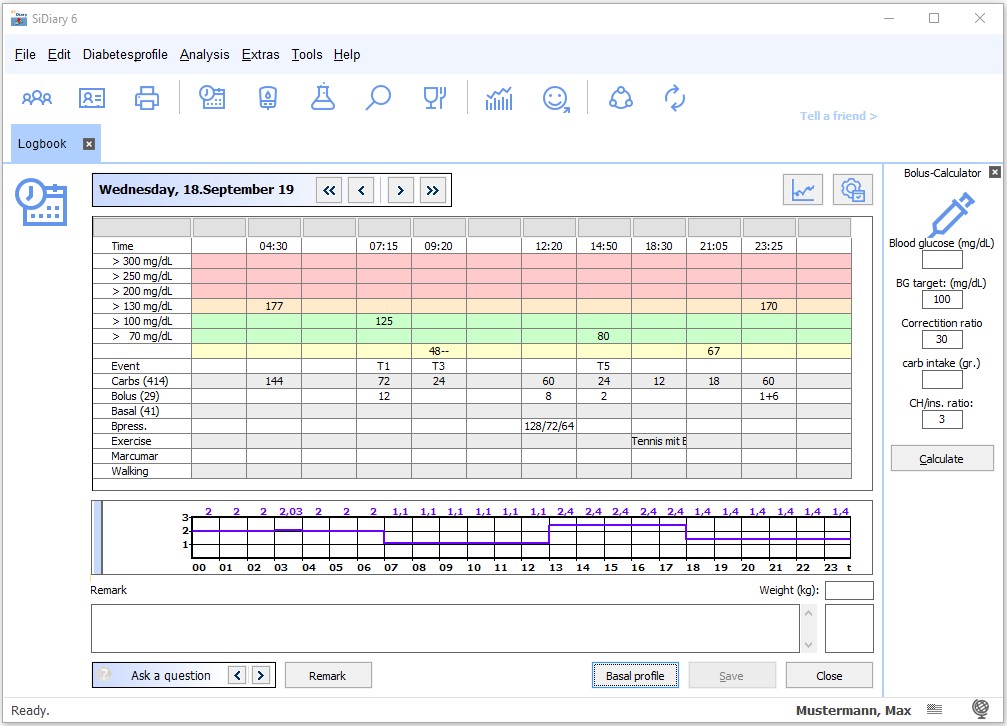Image resolution: width=1007 pixels, height=726 pixels.
Task: Select the 67 glucose reading cell
Action: (x=714, y=351)
